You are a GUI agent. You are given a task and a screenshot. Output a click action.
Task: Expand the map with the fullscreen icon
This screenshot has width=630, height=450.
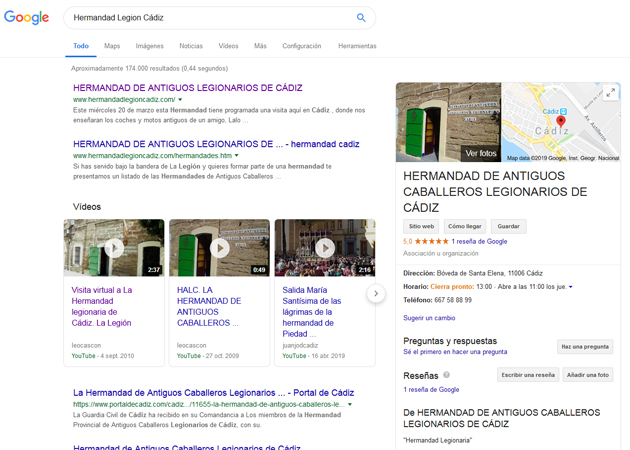610,92
